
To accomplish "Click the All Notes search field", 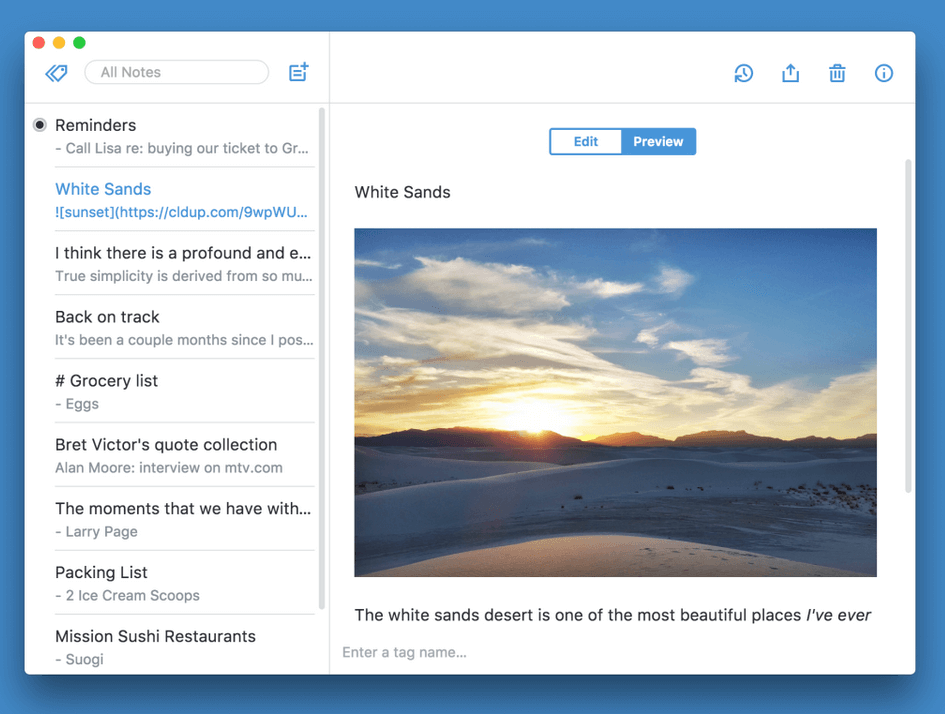I will point(177,72).
